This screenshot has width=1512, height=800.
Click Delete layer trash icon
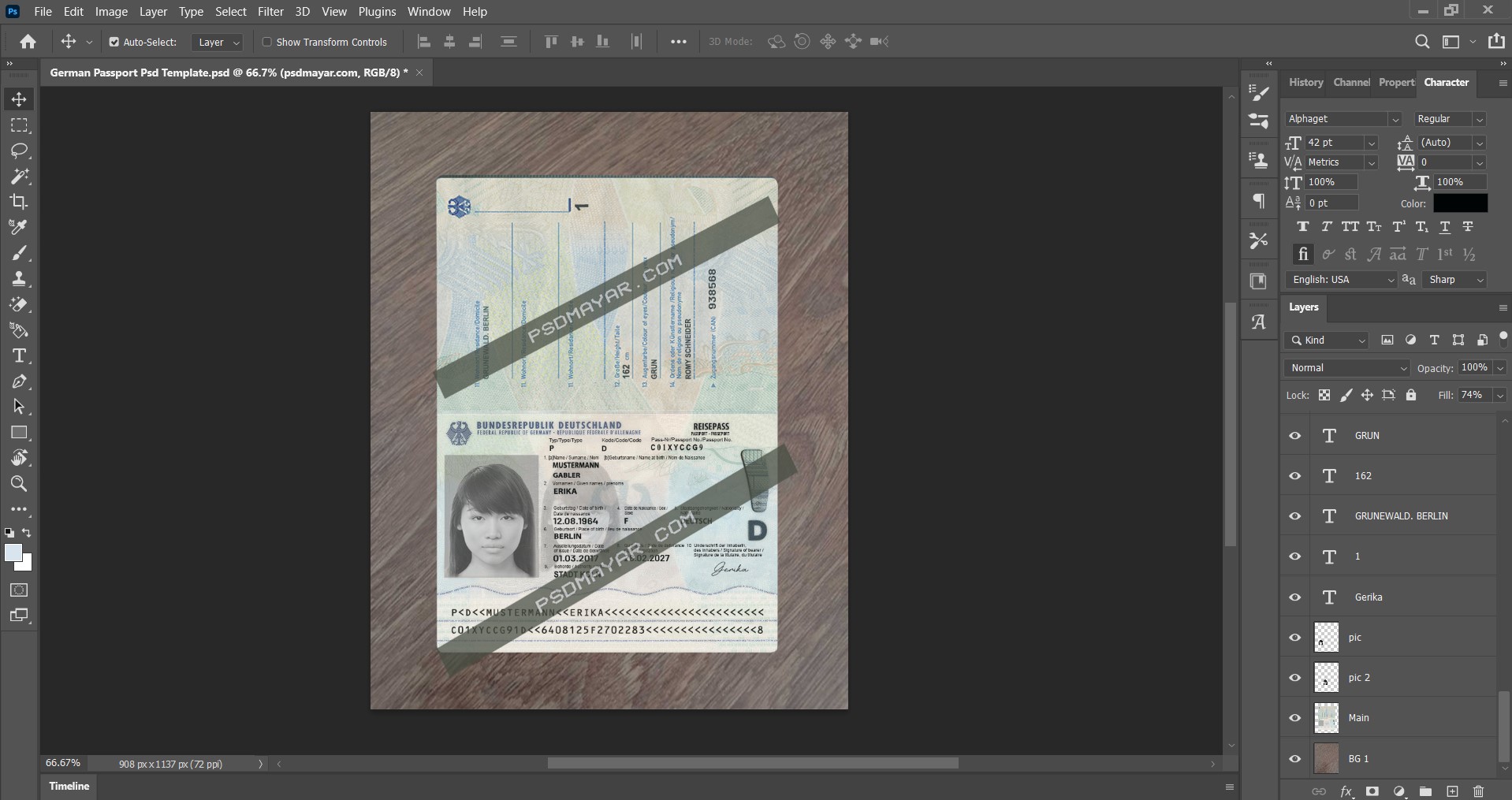click(x=1478, y=791)
